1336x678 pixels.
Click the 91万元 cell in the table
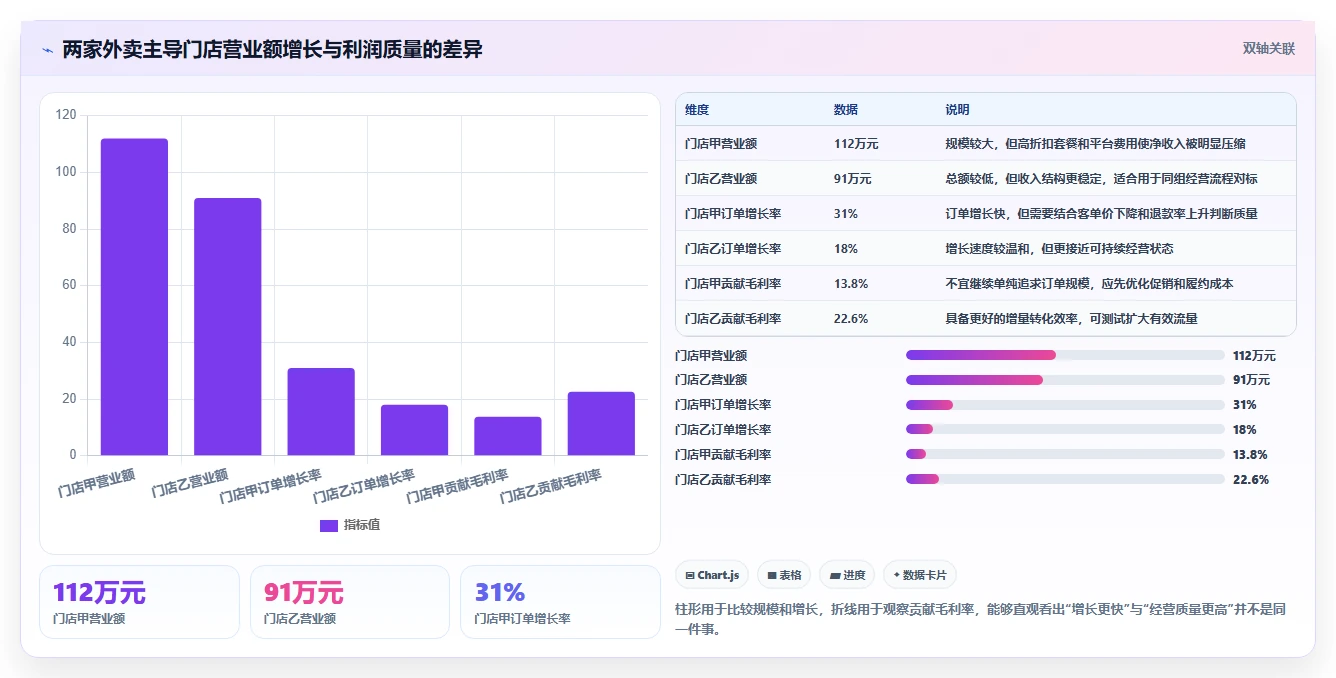(x=852, y=179)
